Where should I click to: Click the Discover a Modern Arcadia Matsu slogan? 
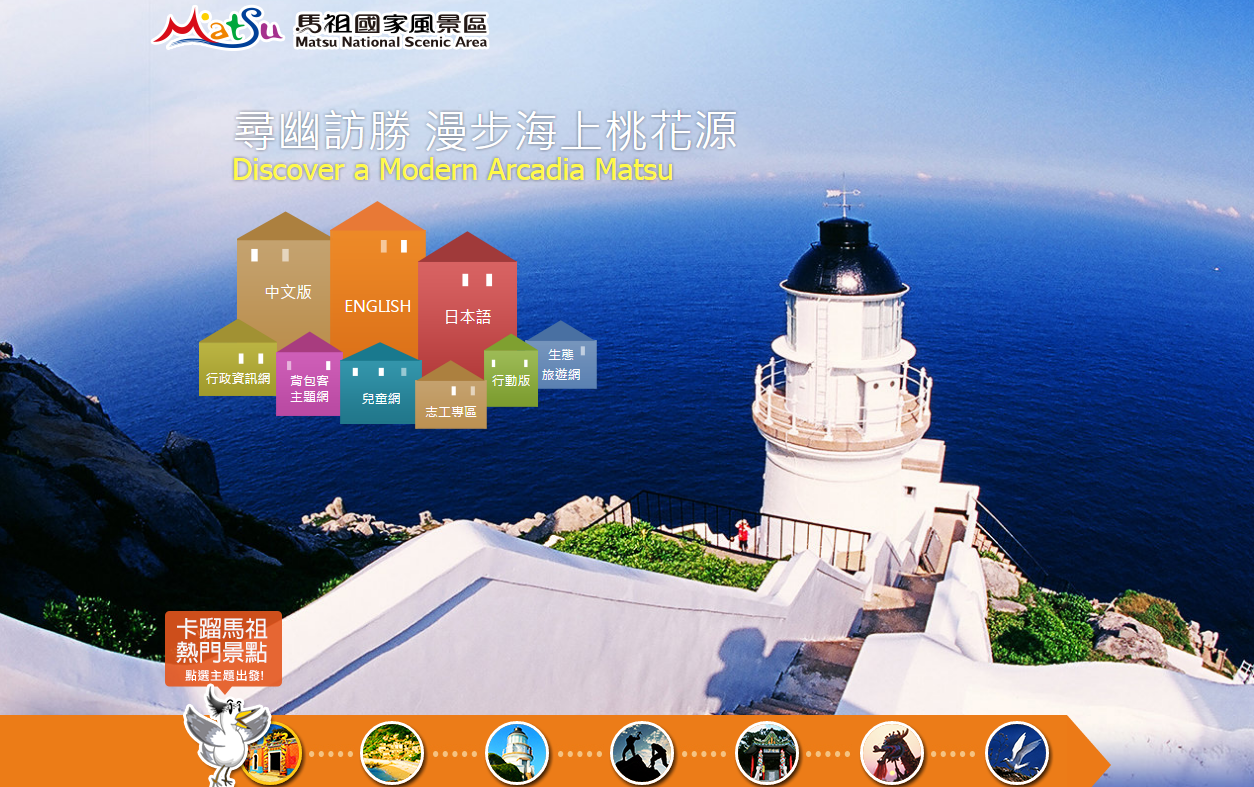point(452,169)
